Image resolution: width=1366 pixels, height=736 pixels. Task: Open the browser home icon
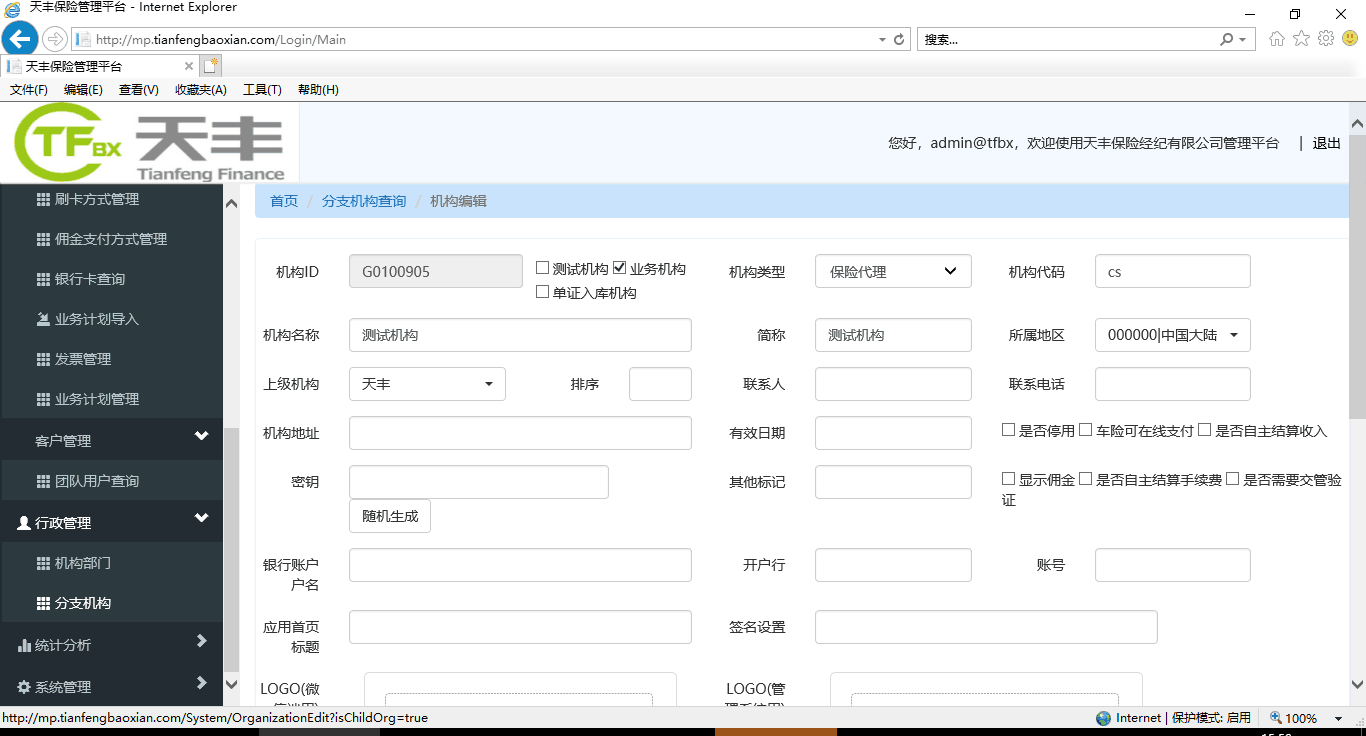pyautogui.click(x=1276, y=39)
